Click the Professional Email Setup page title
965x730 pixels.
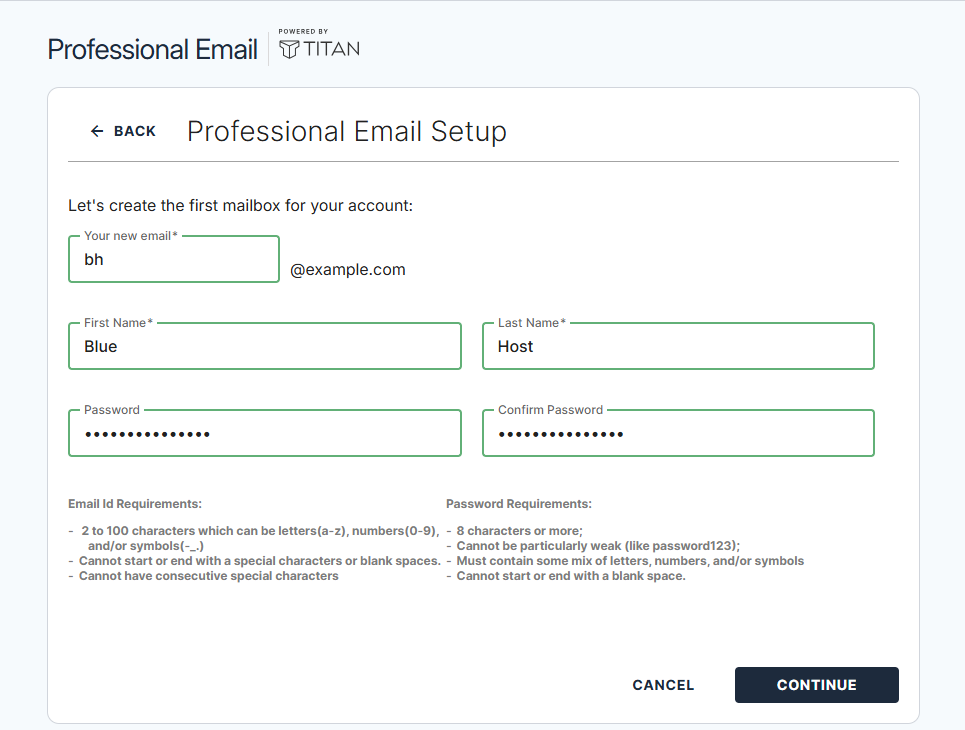click(346, 131)
